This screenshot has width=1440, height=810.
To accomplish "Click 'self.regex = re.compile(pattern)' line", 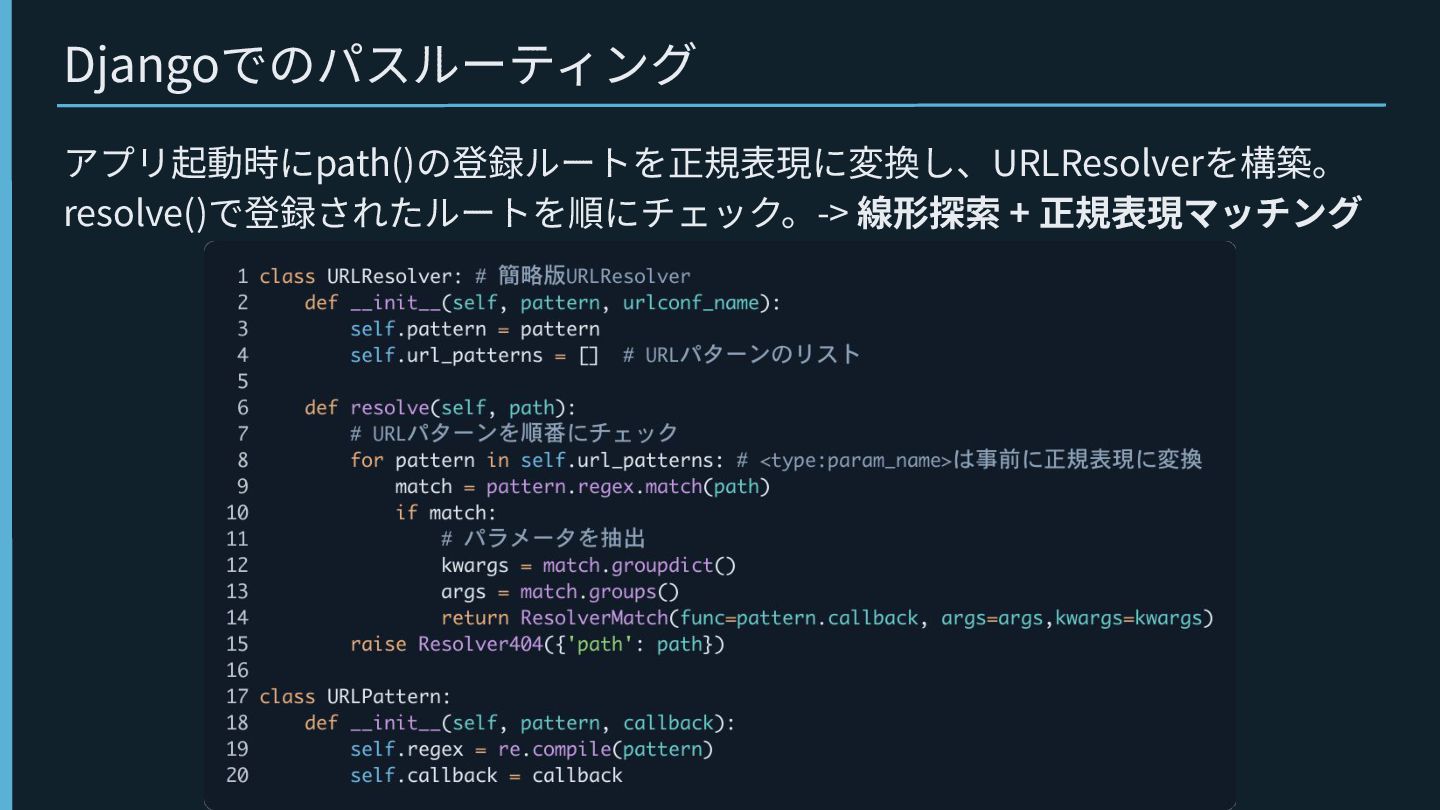I will [532, 749].
